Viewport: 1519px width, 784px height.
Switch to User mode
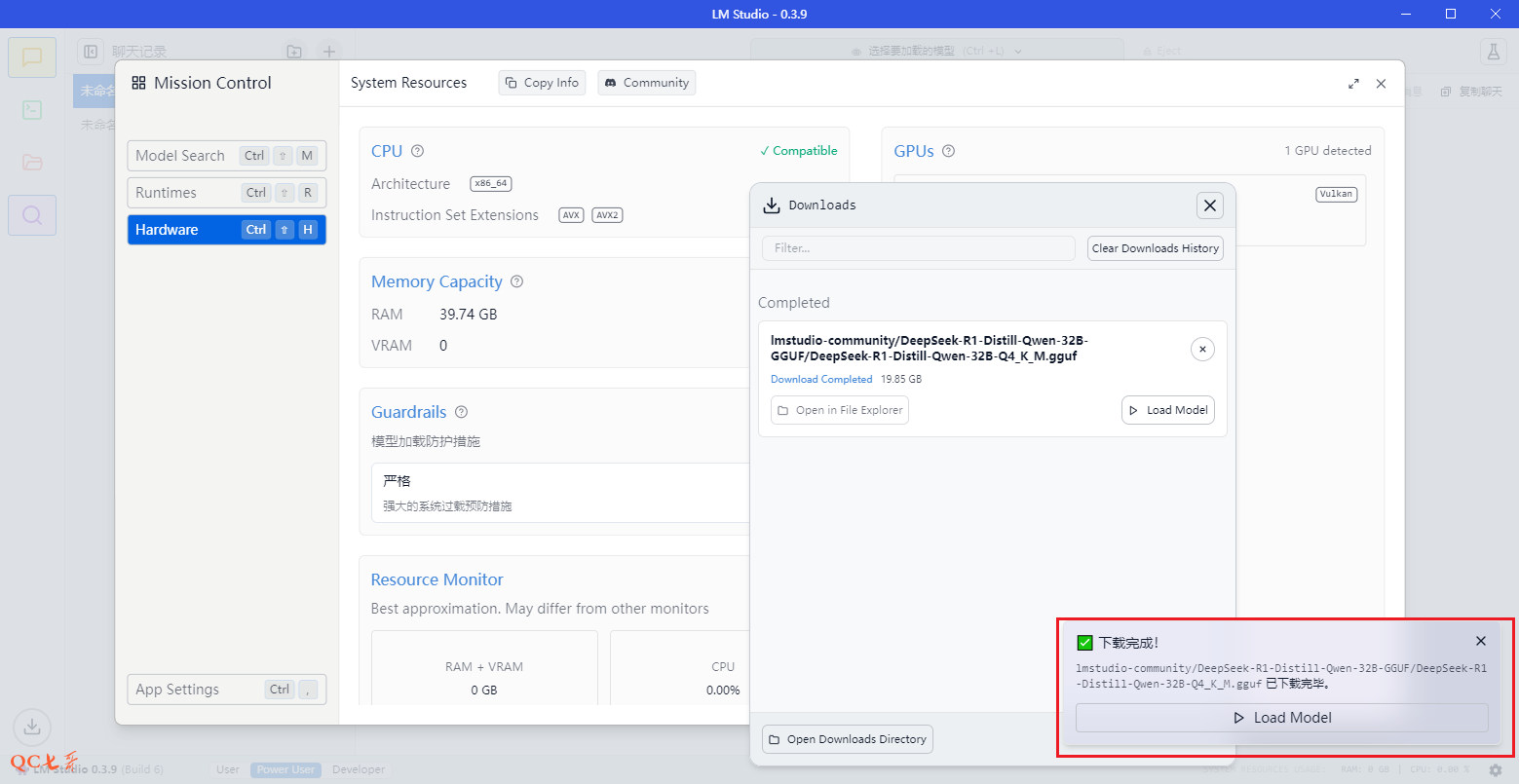228,769
